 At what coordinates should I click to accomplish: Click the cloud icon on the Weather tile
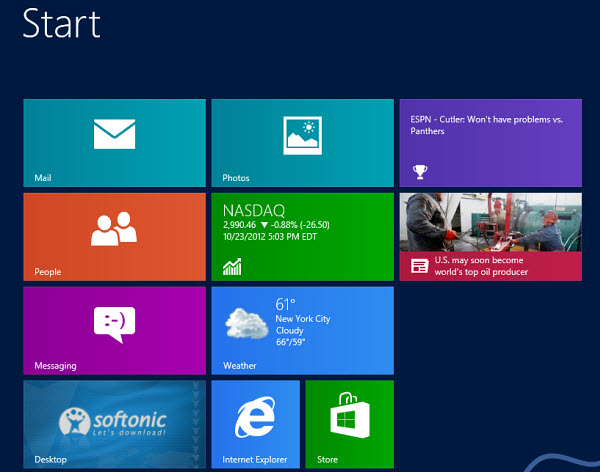pos(246,322)
